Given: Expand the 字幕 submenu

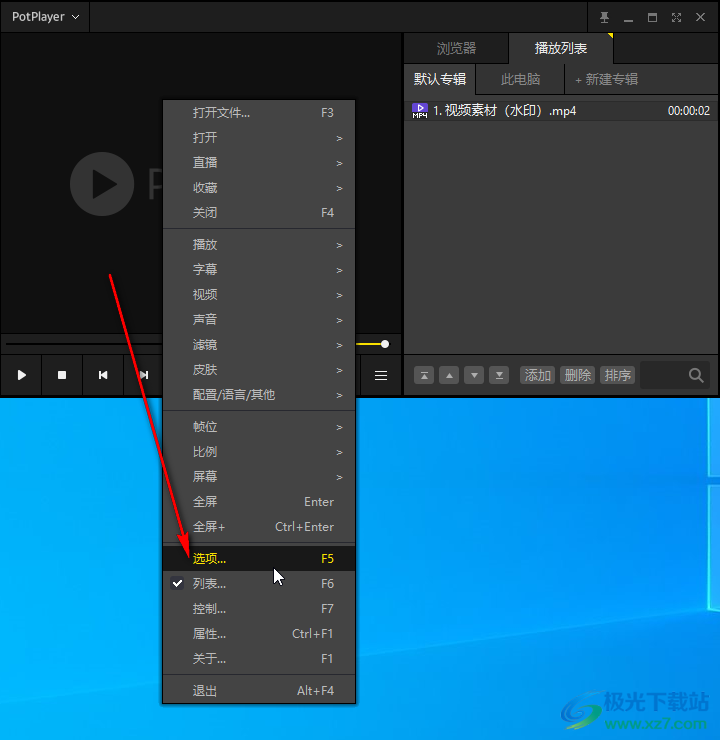Looking at the screenshot, I should coord(259,270).
